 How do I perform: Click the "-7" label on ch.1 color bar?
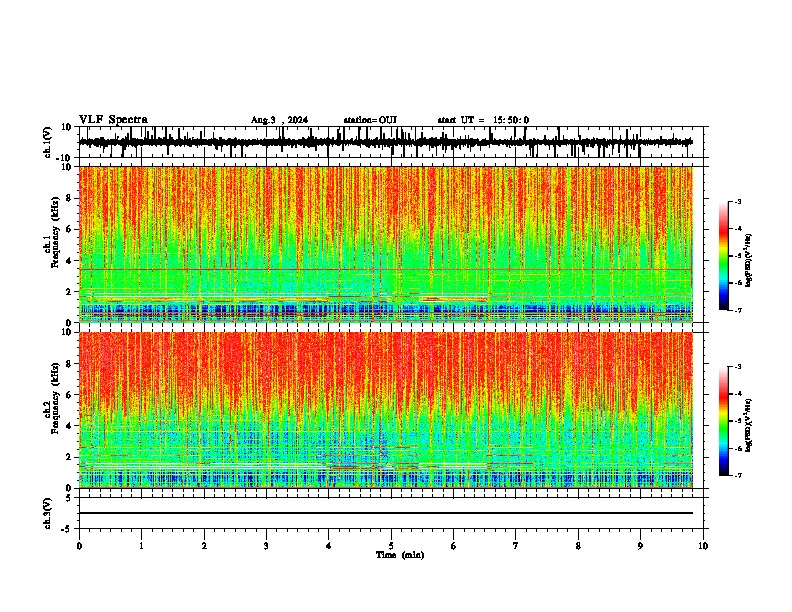pyautogui.click(x=737, y=310)
